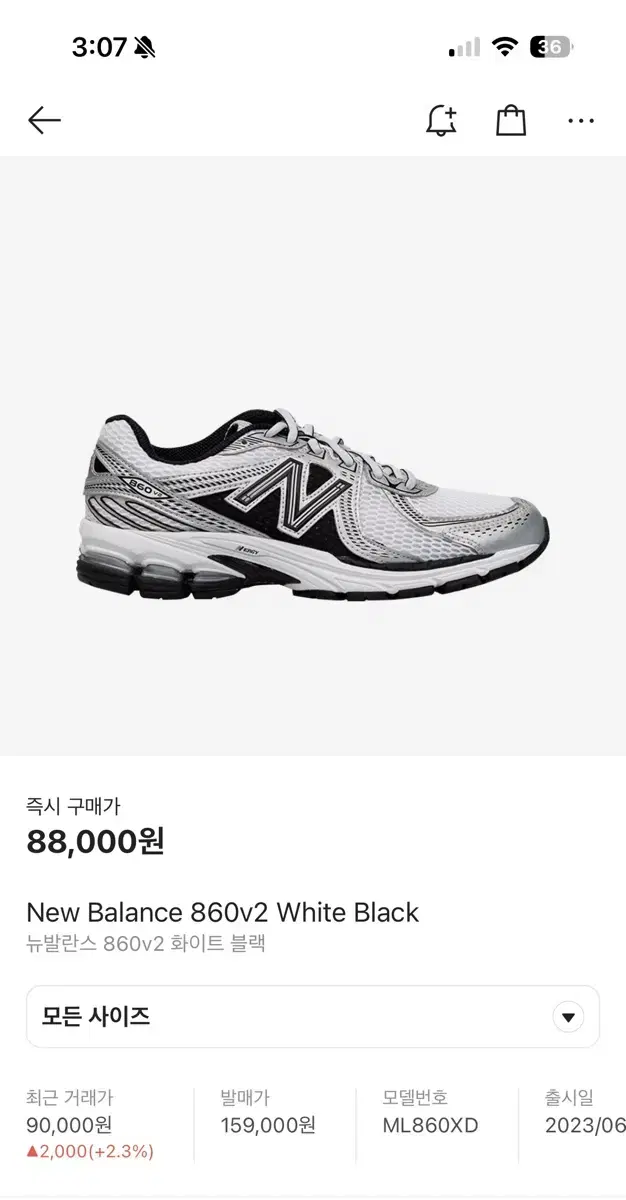
Task: Expand the 모든 사이즈 size dropdown
Action: [x=313, y=1017]
